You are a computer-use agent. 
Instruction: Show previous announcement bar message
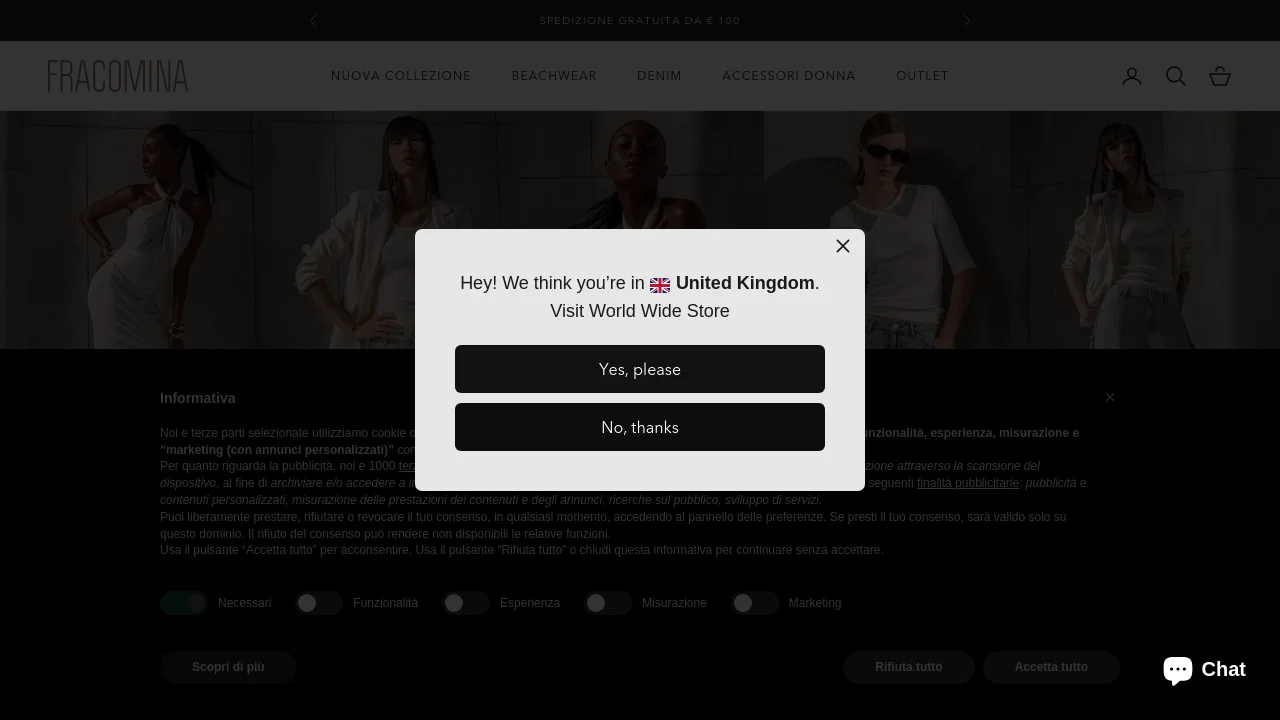[313, 20]
